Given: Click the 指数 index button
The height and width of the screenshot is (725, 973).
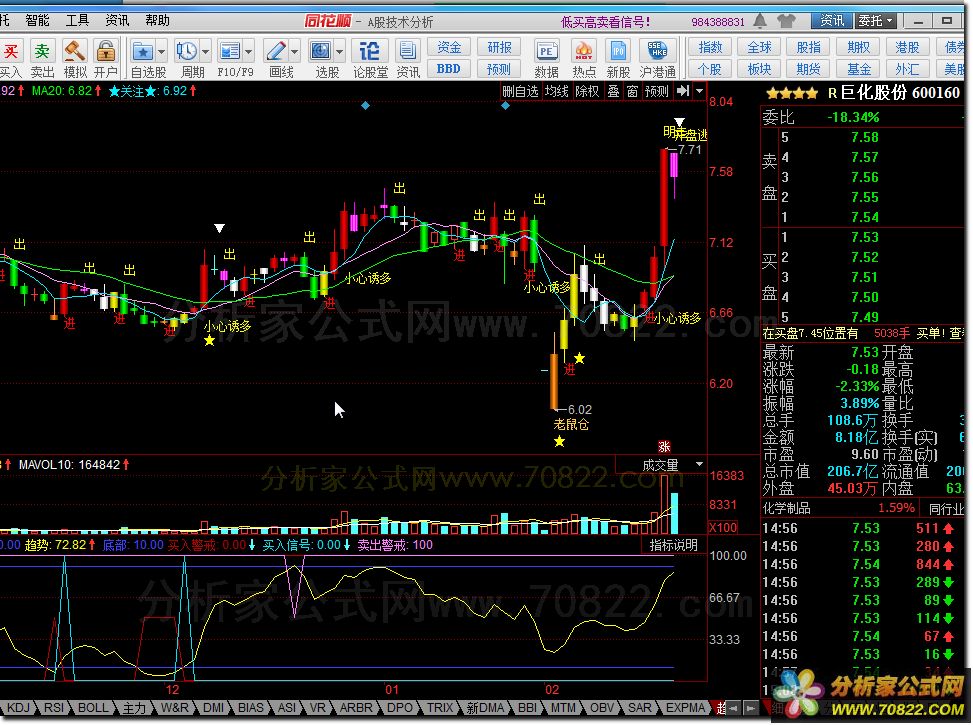Looking at the screenshot, I should (710, 47).
